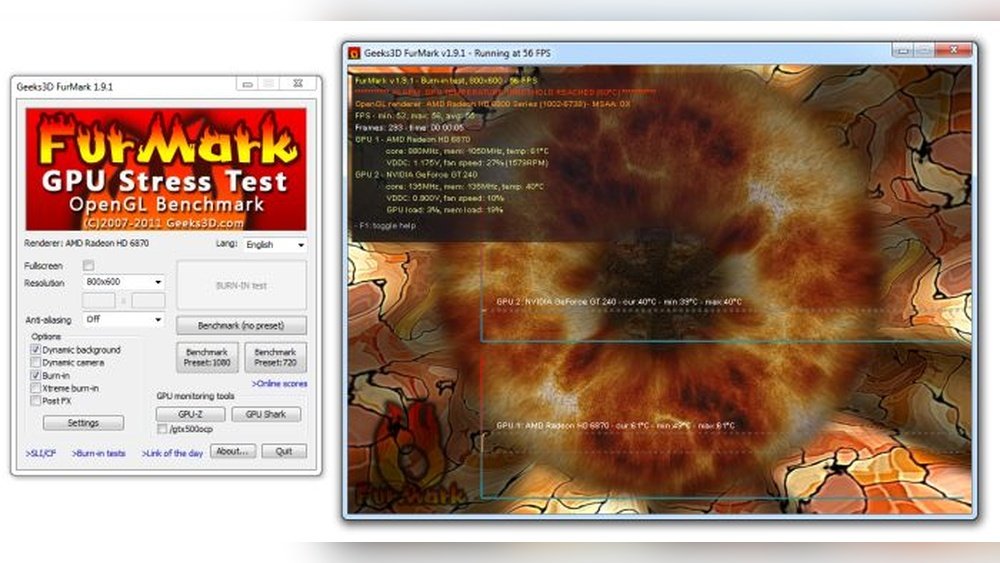The height and width of the screenshot is (563, 1000).
Task: Enable the Fullscreen checkbox
Action: [x=88, y=266]
